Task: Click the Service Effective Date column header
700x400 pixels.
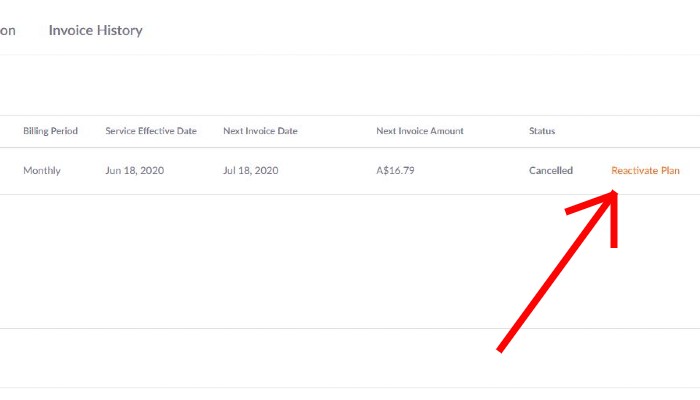Action: click(151, 132)
